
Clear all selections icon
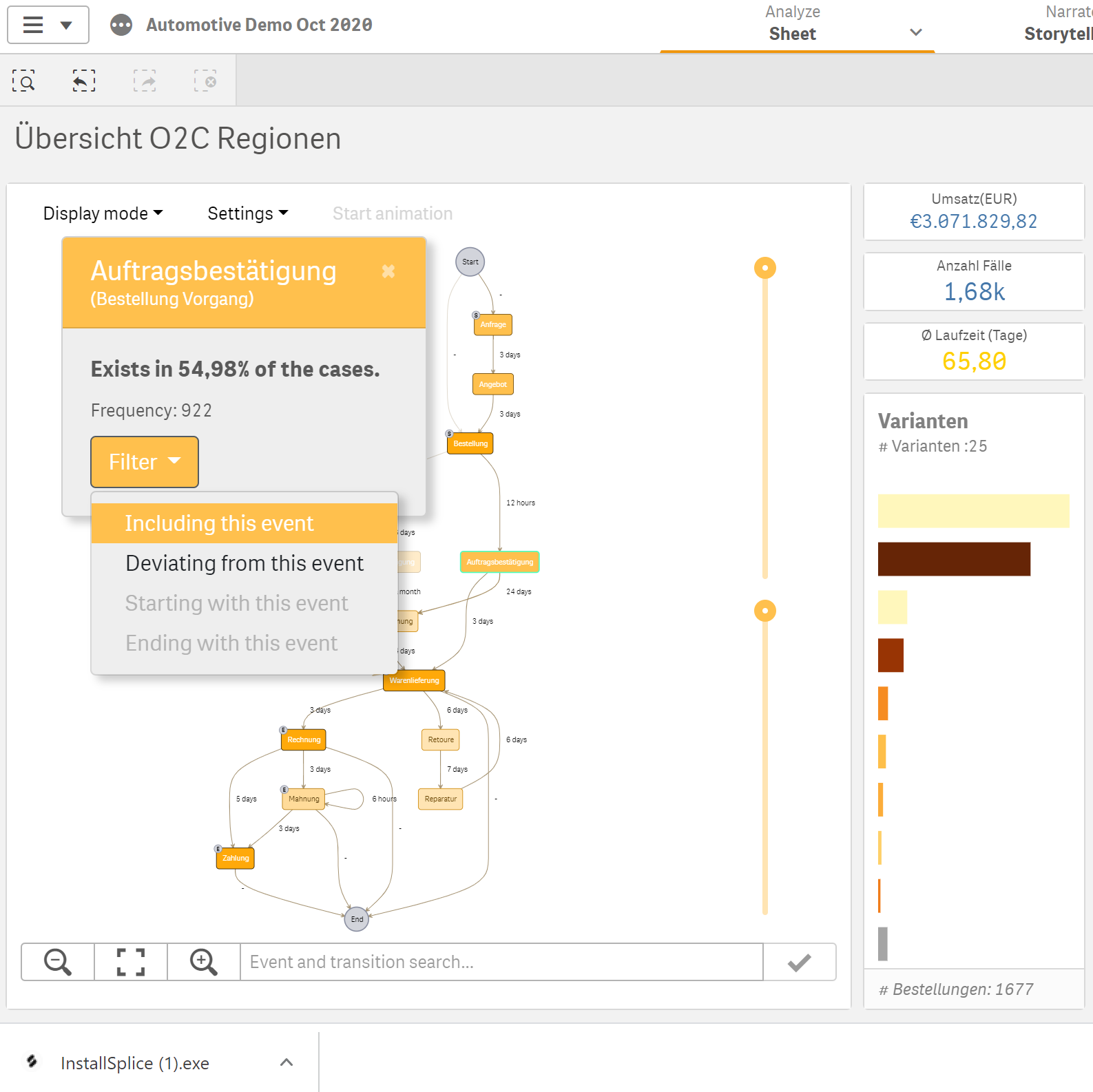pos(205,81)
